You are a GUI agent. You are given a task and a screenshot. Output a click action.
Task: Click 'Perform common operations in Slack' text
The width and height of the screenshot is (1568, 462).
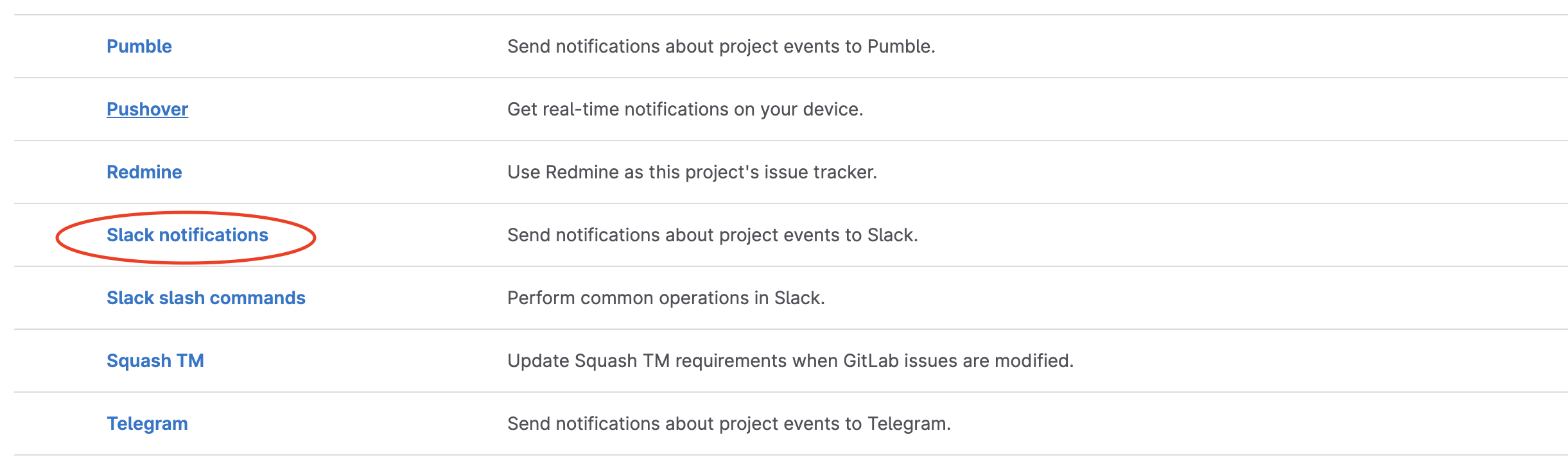(x=666, y=298)
